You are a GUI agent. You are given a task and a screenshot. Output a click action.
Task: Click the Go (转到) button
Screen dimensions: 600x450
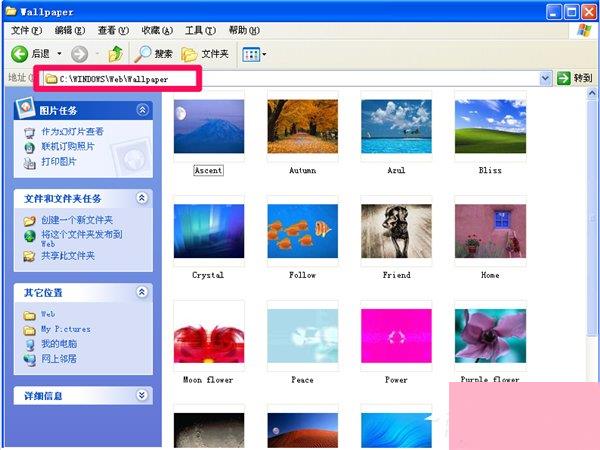click(x=574, y=78)
